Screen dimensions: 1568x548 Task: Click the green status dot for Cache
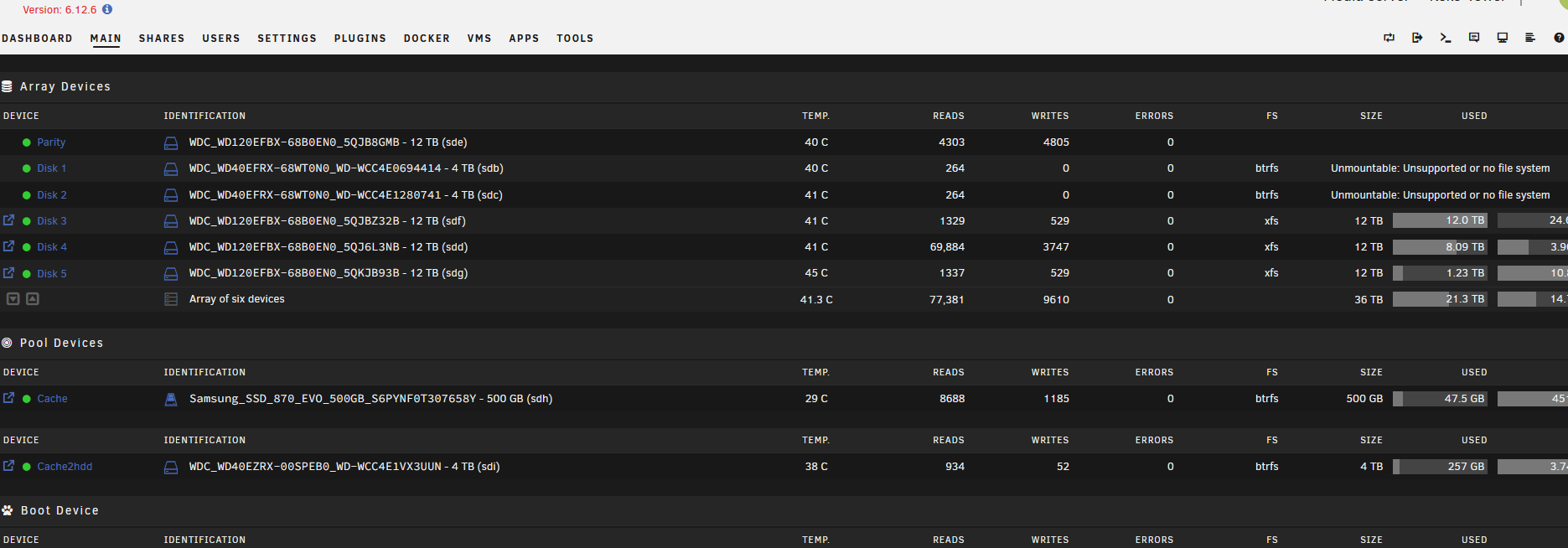tap(27, 399)
